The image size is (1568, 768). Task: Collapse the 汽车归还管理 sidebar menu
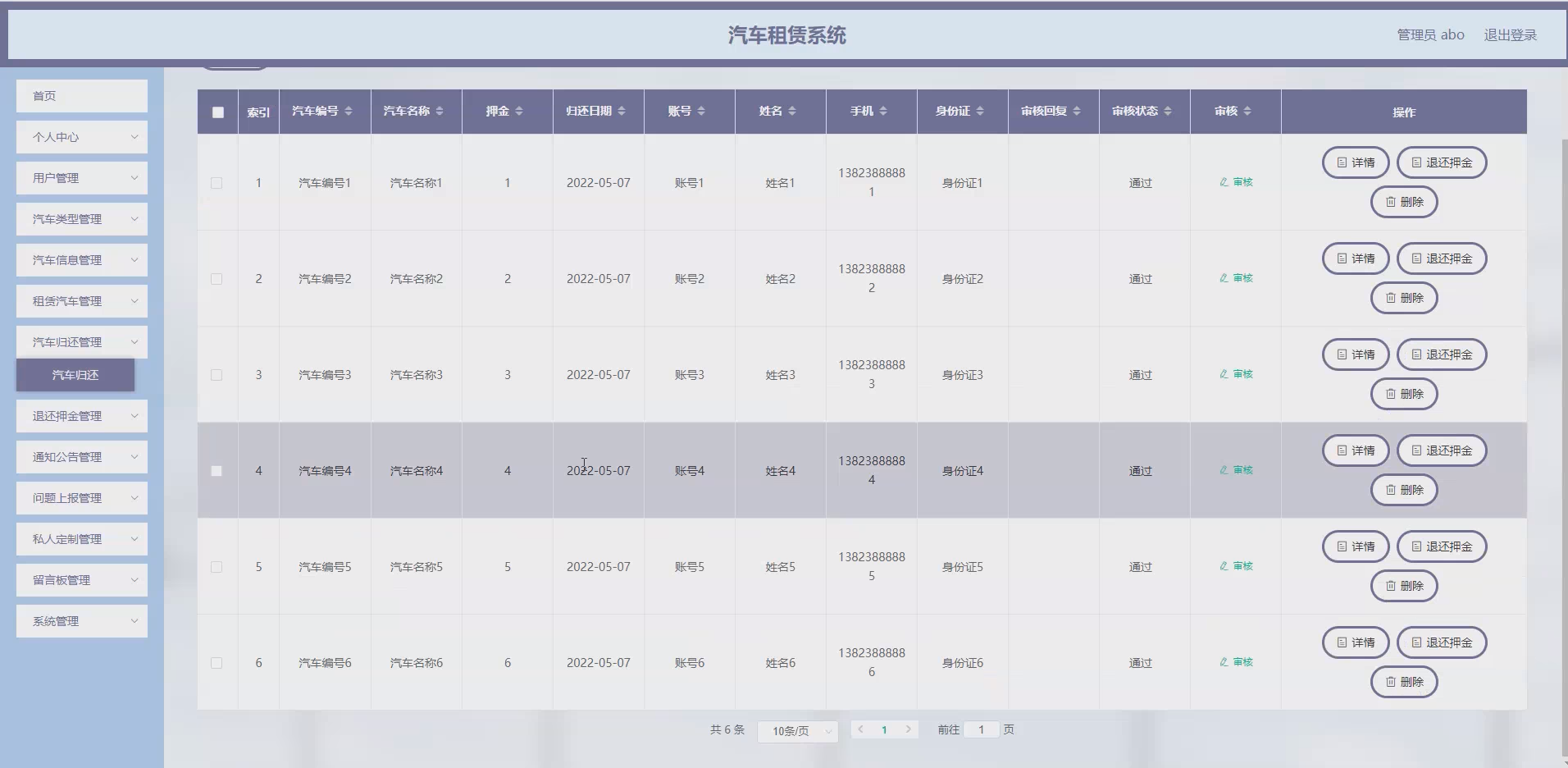[82, 342]
